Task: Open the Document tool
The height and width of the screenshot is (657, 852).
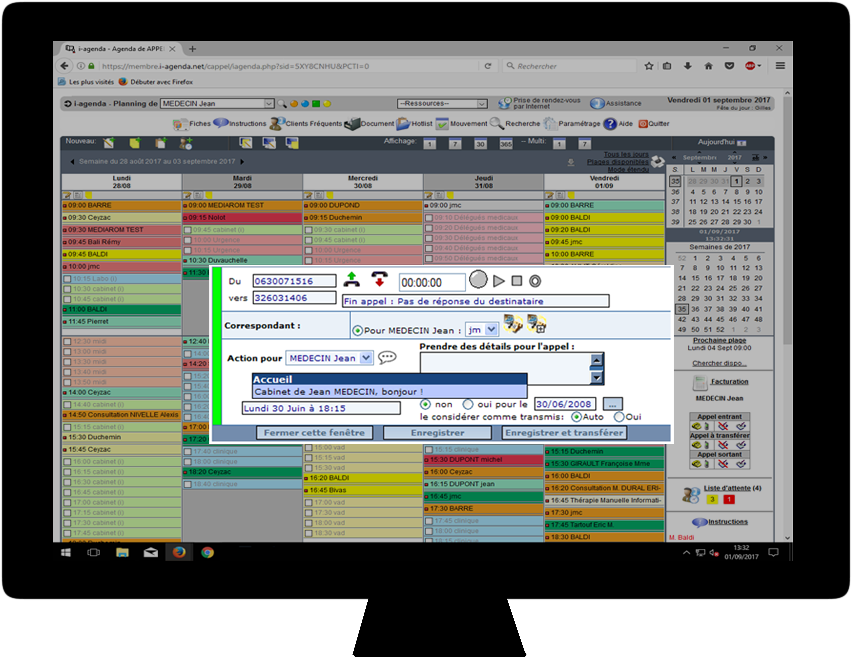Action: pos(369,123)
